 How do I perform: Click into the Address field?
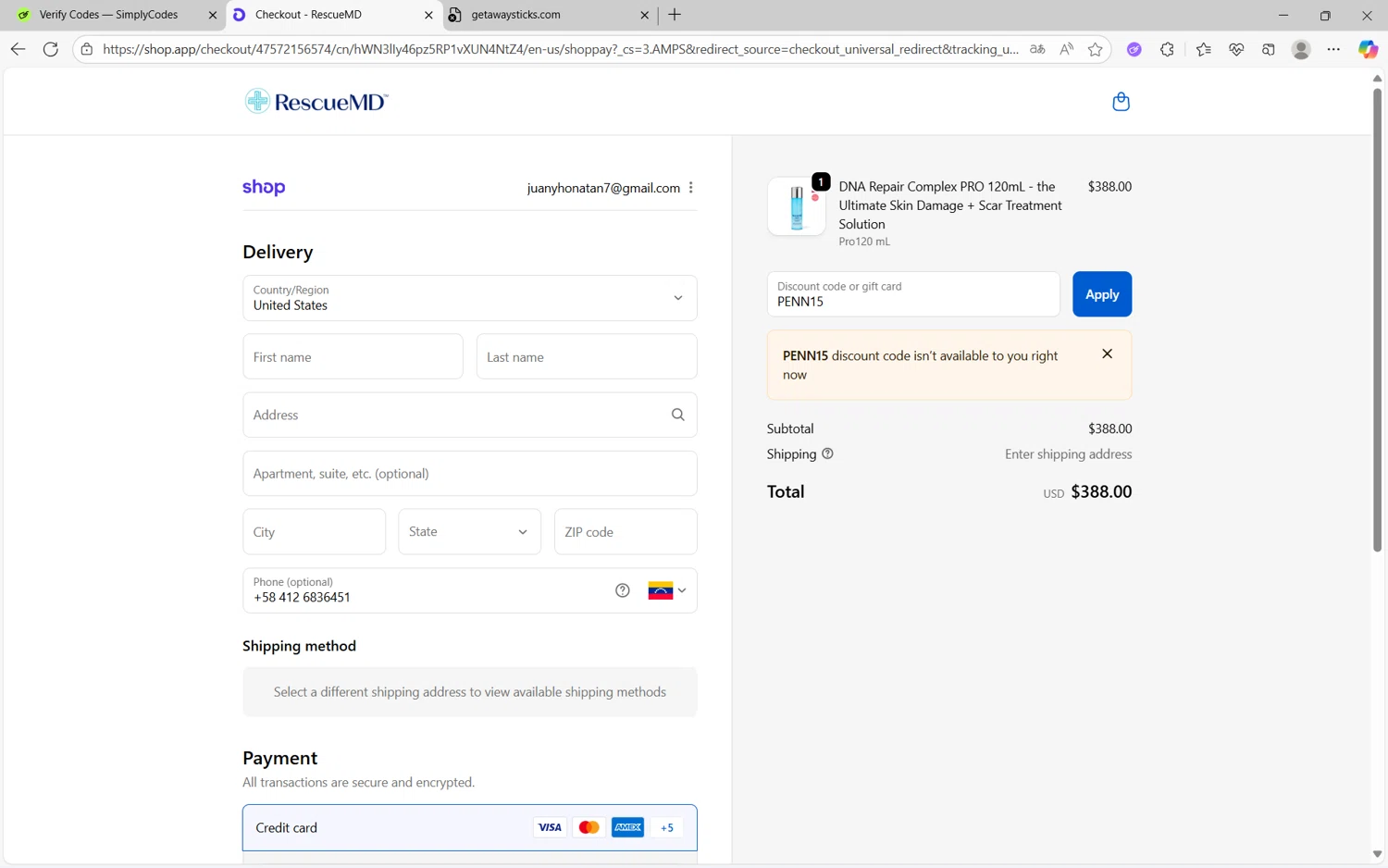[470, 415]
